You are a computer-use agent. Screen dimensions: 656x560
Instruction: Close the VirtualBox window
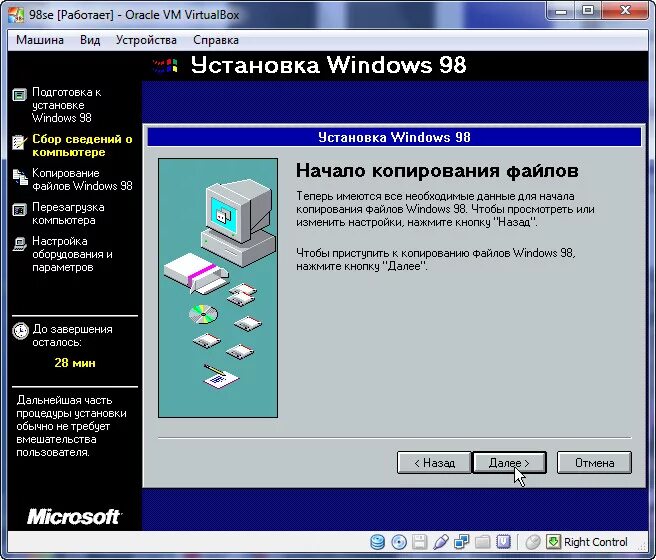[625, 11]
